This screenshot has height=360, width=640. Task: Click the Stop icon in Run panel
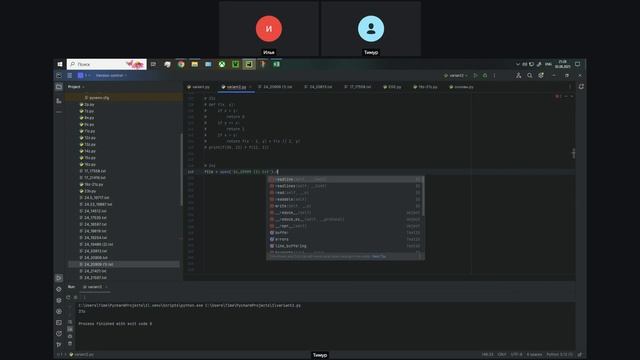76,297
